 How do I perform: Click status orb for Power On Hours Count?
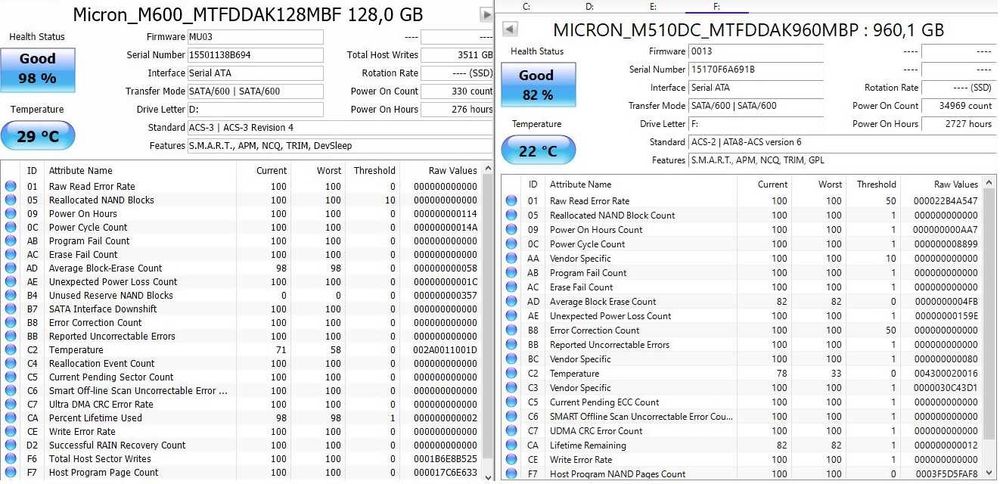pyautogui.click(x=511, y=230)
